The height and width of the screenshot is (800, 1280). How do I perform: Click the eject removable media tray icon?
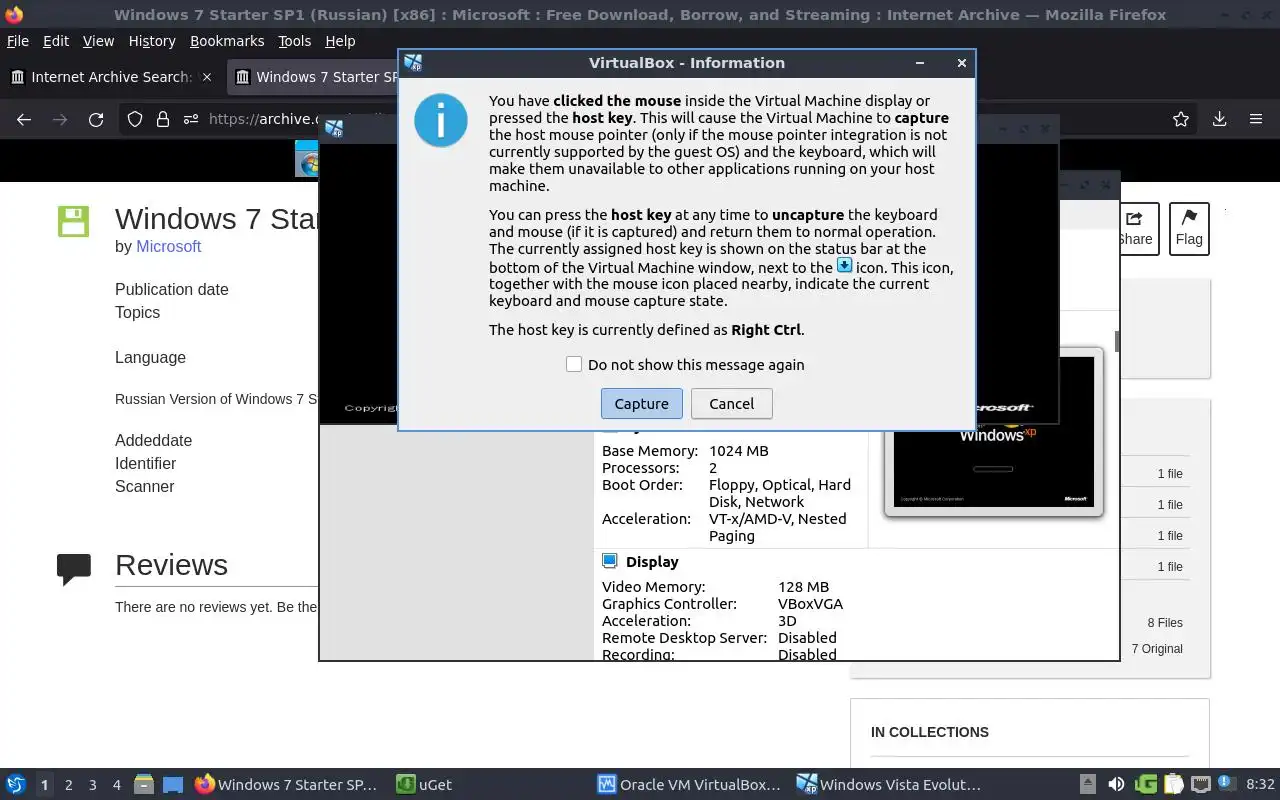[x=1088, y=785]
